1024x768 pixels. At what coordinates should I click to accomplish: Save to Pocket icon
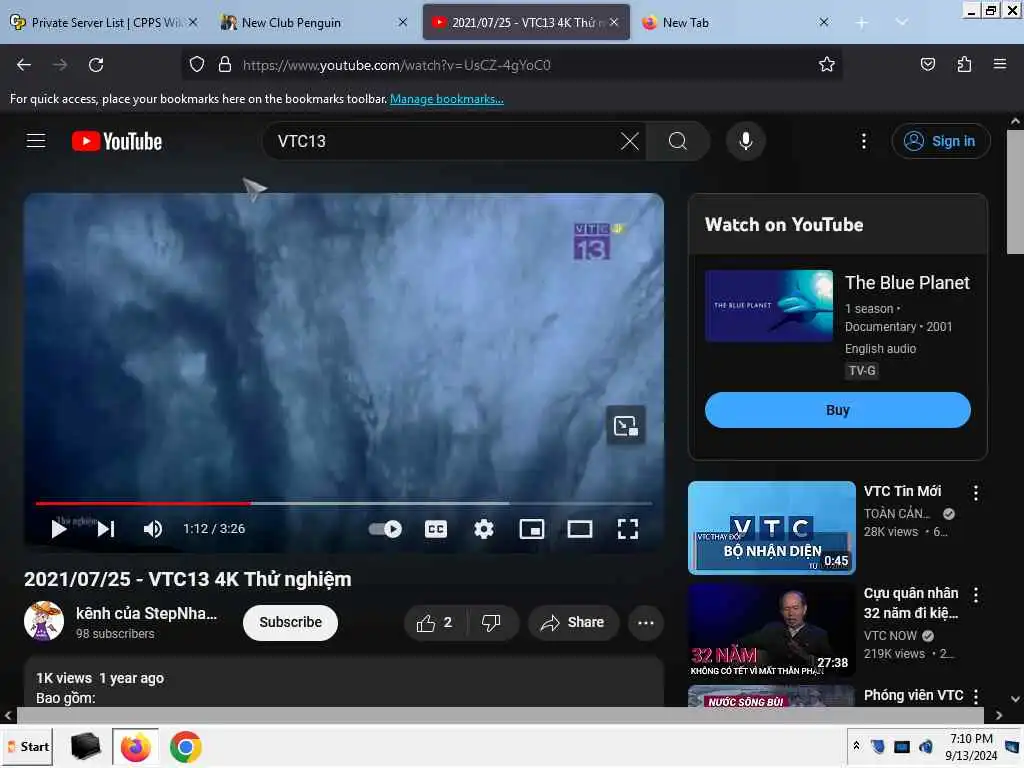point(927,65)
